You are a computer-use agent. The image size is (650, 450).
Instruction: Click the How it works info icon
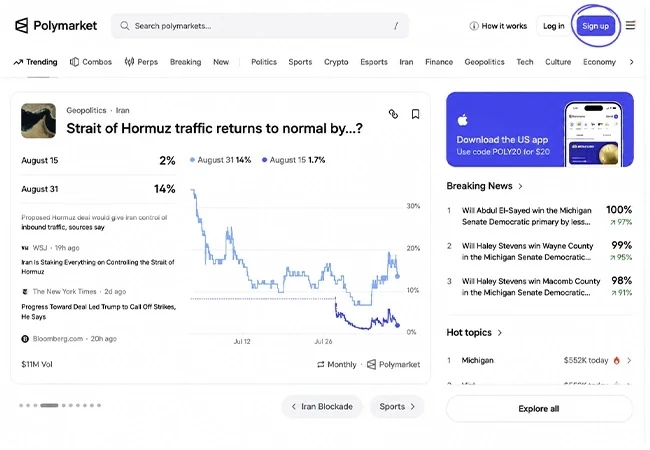(474, 26)
